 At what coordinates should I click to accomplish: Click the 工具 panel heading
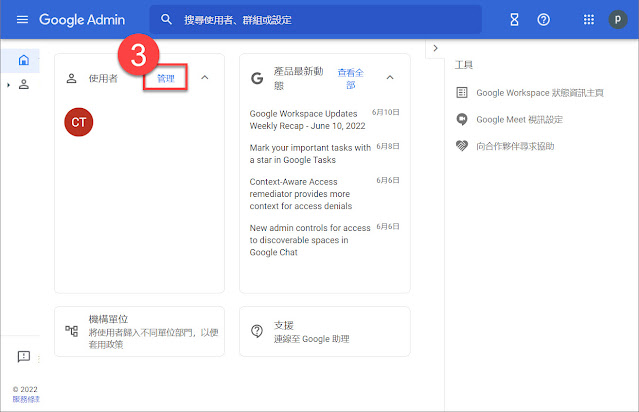click(x=463, y=65)
